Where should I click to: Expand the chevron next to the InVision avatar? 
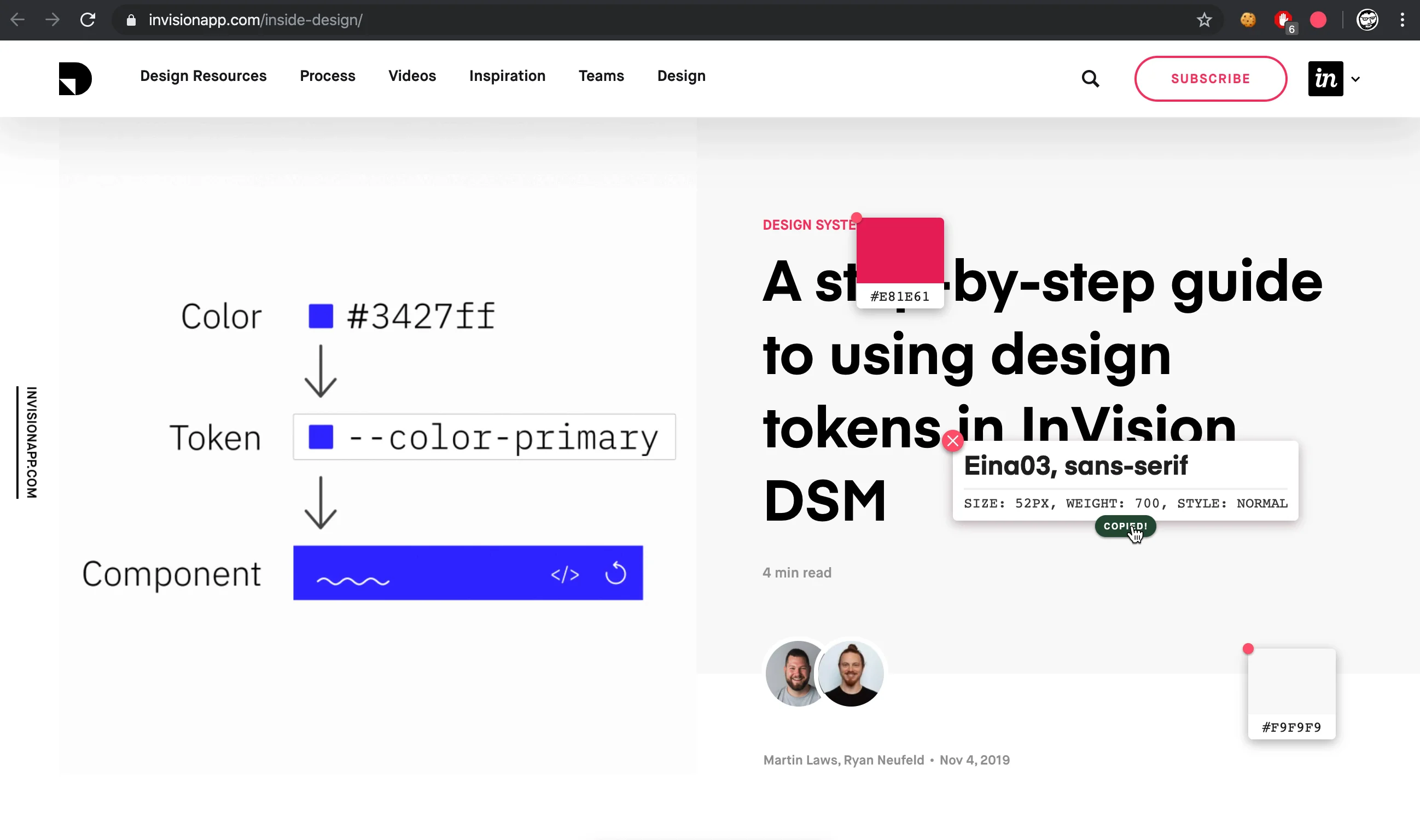pos(1355,79)
